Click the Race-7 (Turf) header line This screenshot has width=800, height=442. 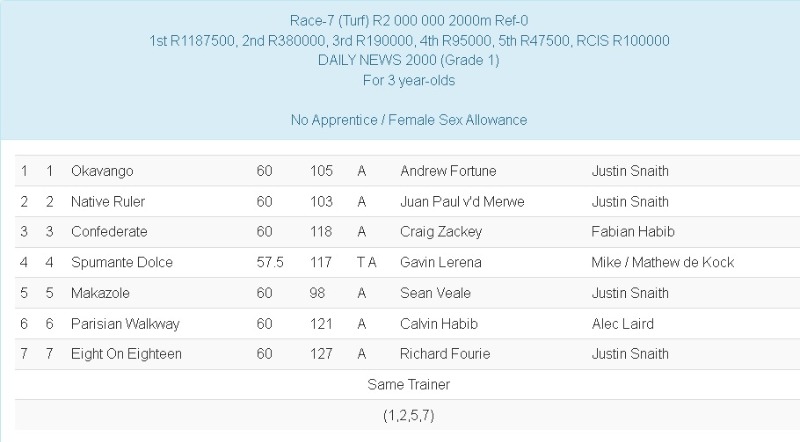(409, 20)
